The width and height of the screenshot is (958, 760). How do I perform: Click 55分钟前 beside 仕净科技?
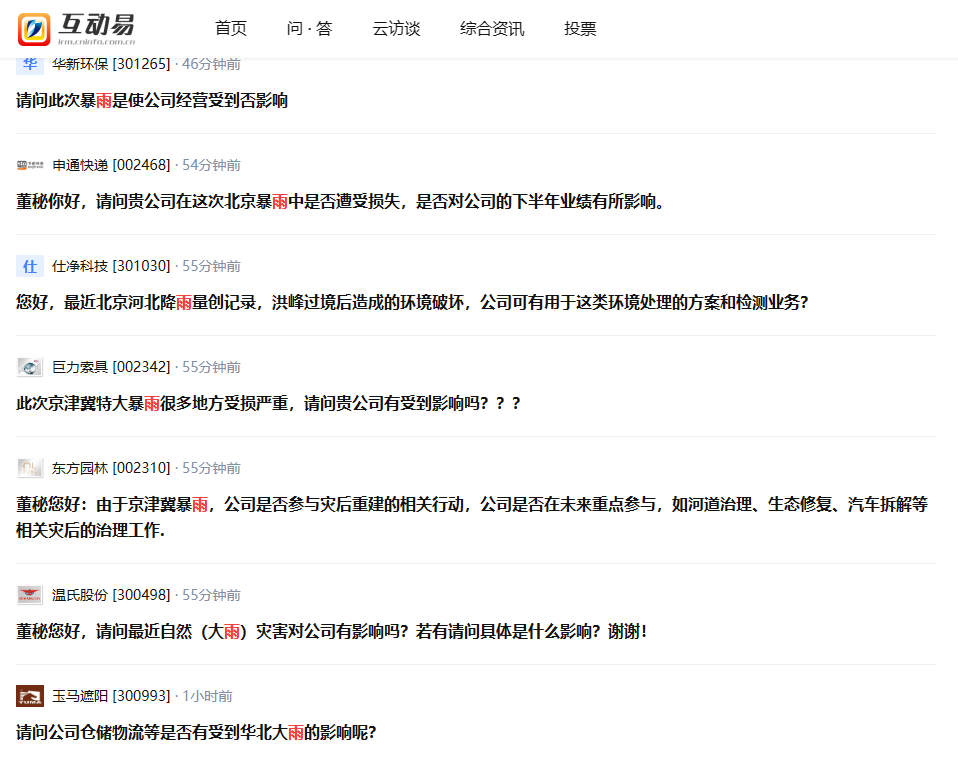coord(211,266)
